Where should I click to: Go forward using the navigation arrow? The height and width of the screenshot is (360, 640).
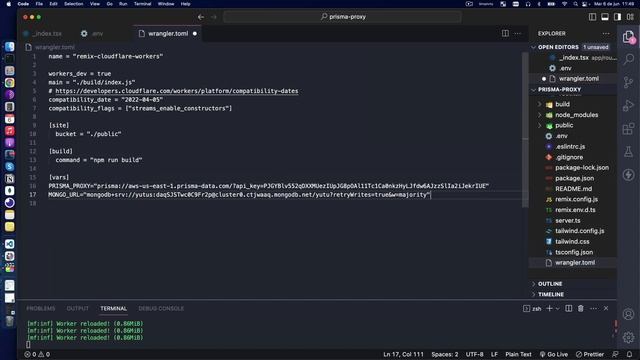tap(214, 17)
